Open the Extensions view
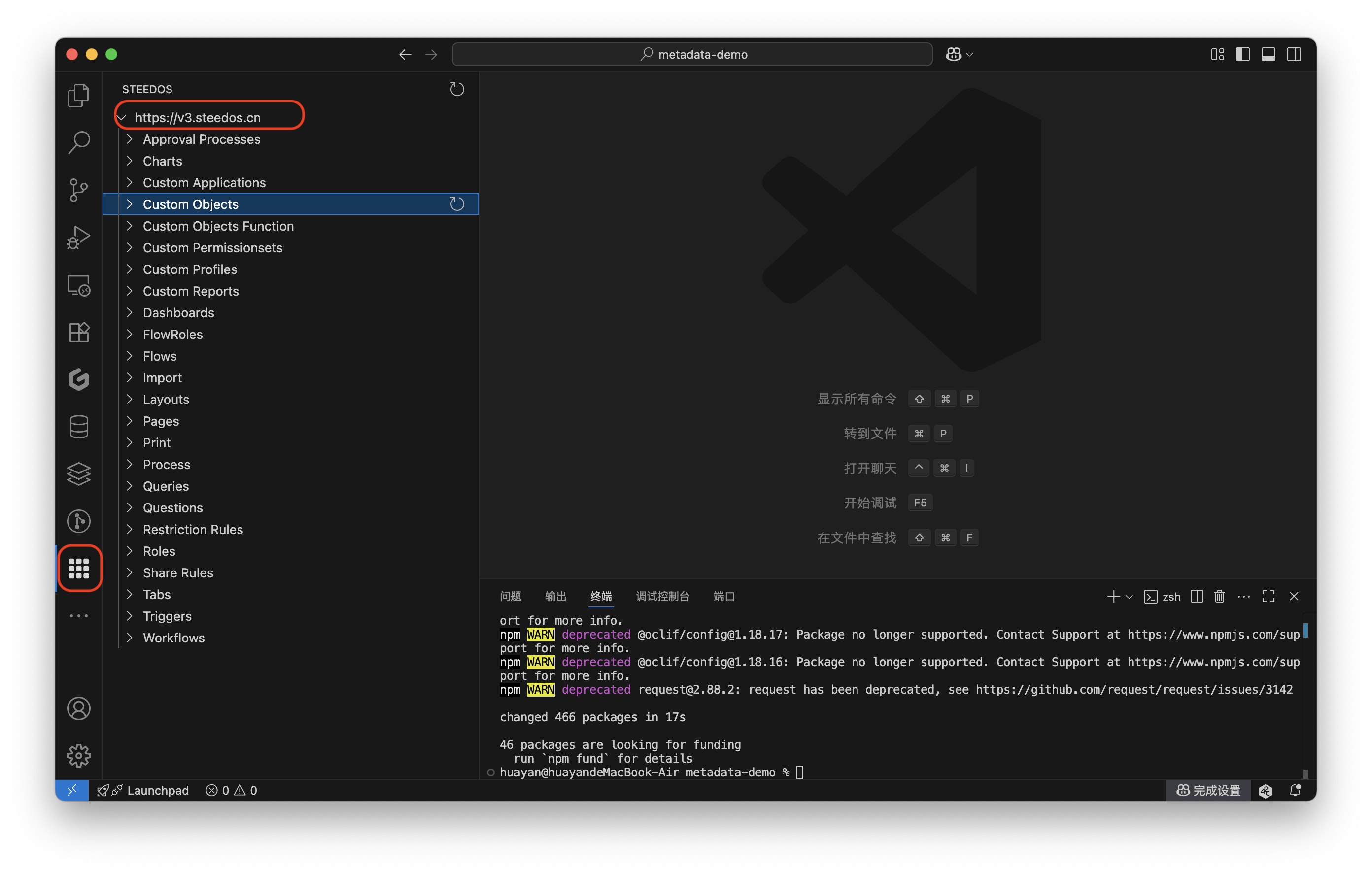The image size is (1372, 874). (x=79, y=332)
